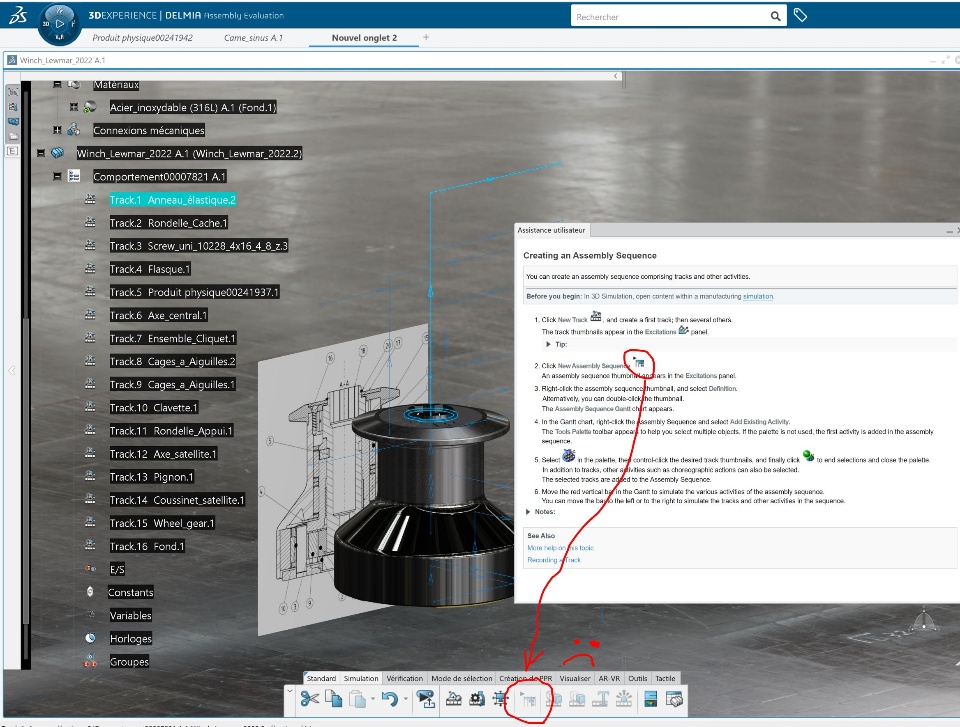960x727 pixels.
Task: Click the folder icon in left side strip
Action: coord(13,136)
